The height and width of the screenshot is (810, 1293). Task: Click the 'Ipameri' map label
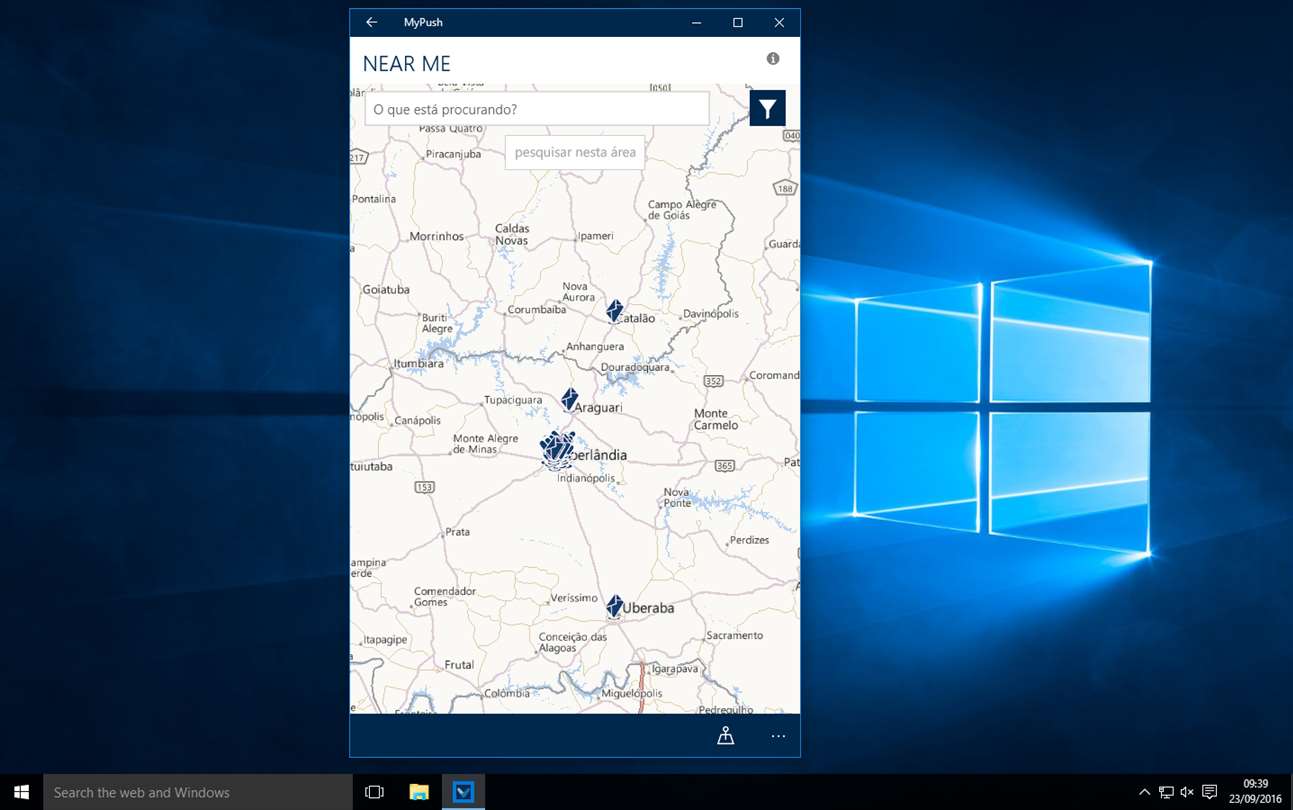click(x=596, y=236)
